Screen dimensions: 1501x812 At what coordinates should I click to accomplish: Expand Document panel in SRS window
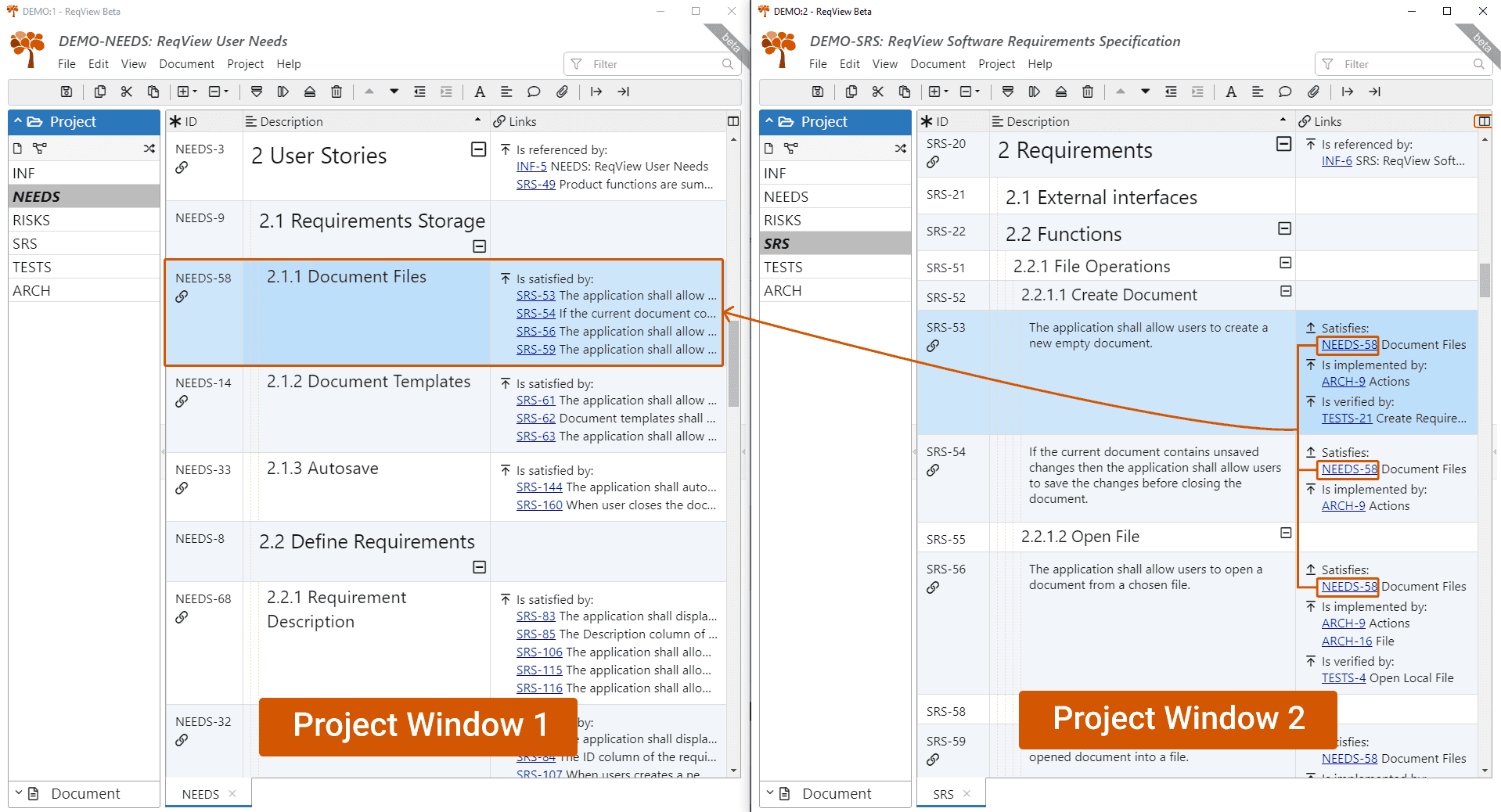point(834,793)
